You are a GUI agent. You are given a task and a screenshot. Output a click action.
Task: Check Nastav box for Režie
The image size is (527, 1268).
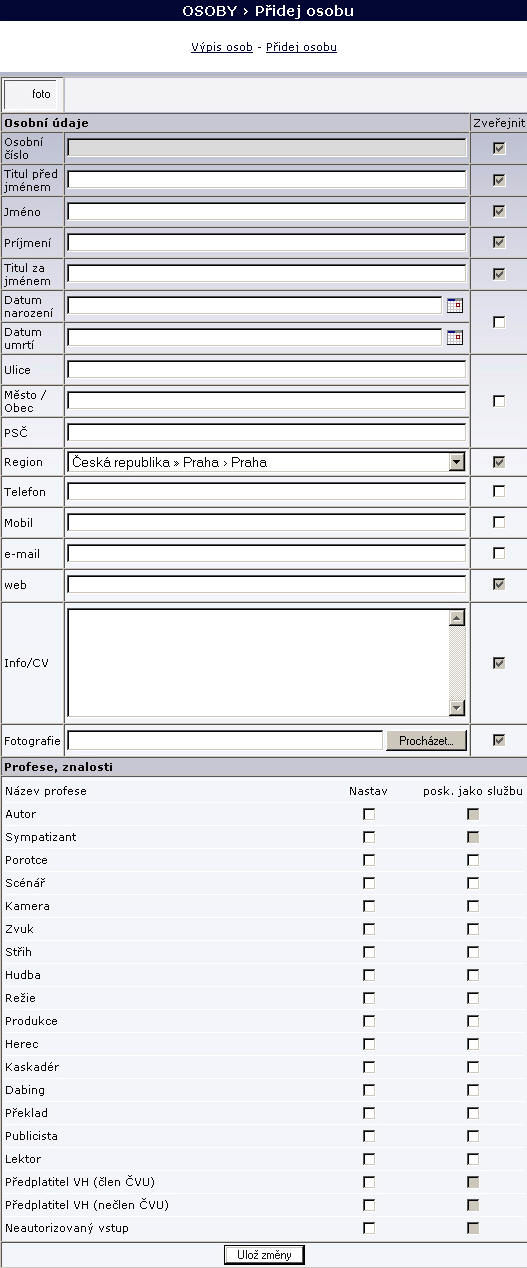coord(369,998)
